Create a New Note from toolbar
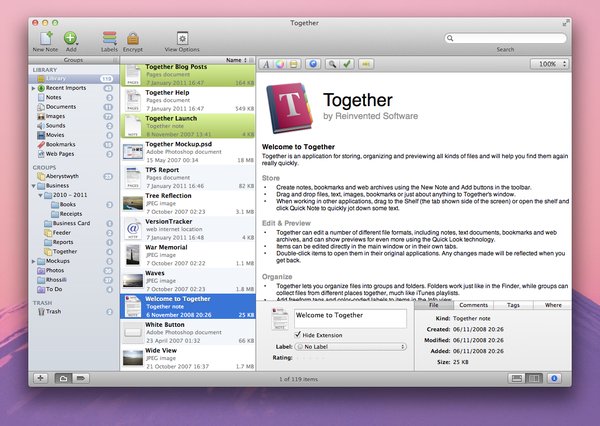The height and width of the screenshot is (426, 600). [46, 41]
